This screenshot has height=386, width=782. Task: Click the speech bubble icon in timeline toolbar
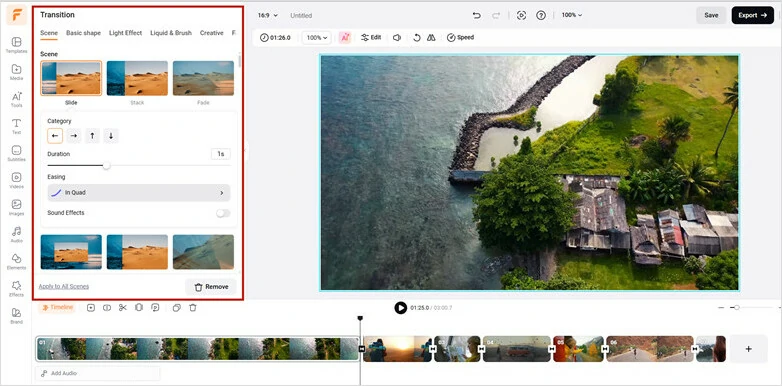click(156, 308)
